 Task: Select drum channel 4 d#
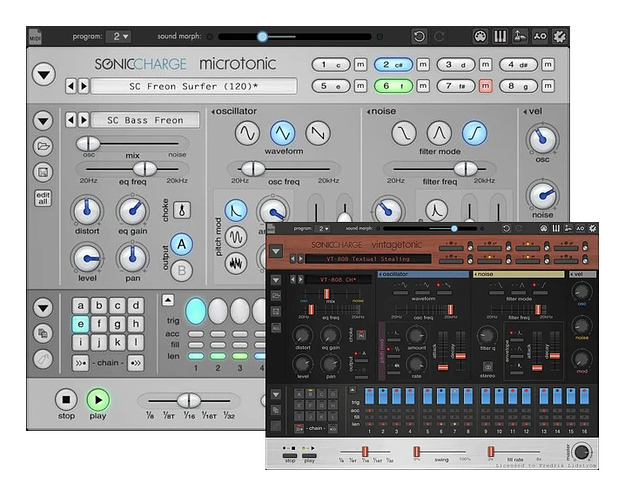(518, 65)
